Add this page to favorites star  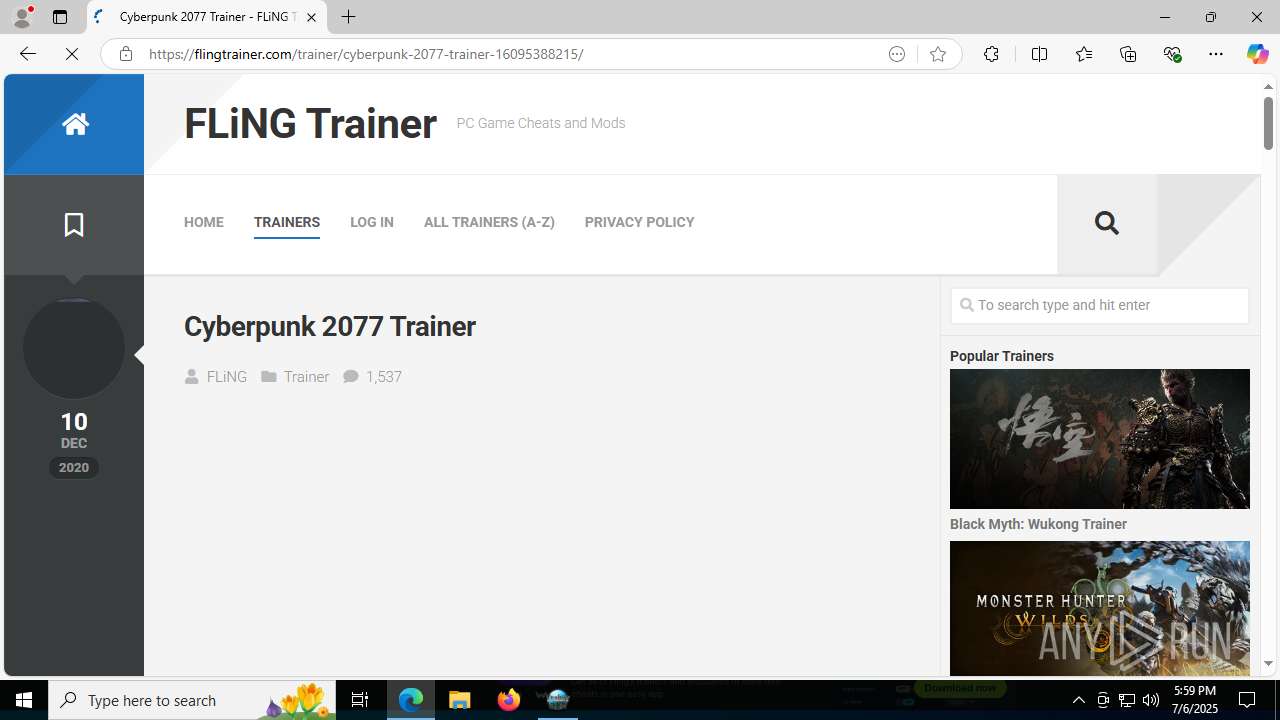(x=937, y=54)
